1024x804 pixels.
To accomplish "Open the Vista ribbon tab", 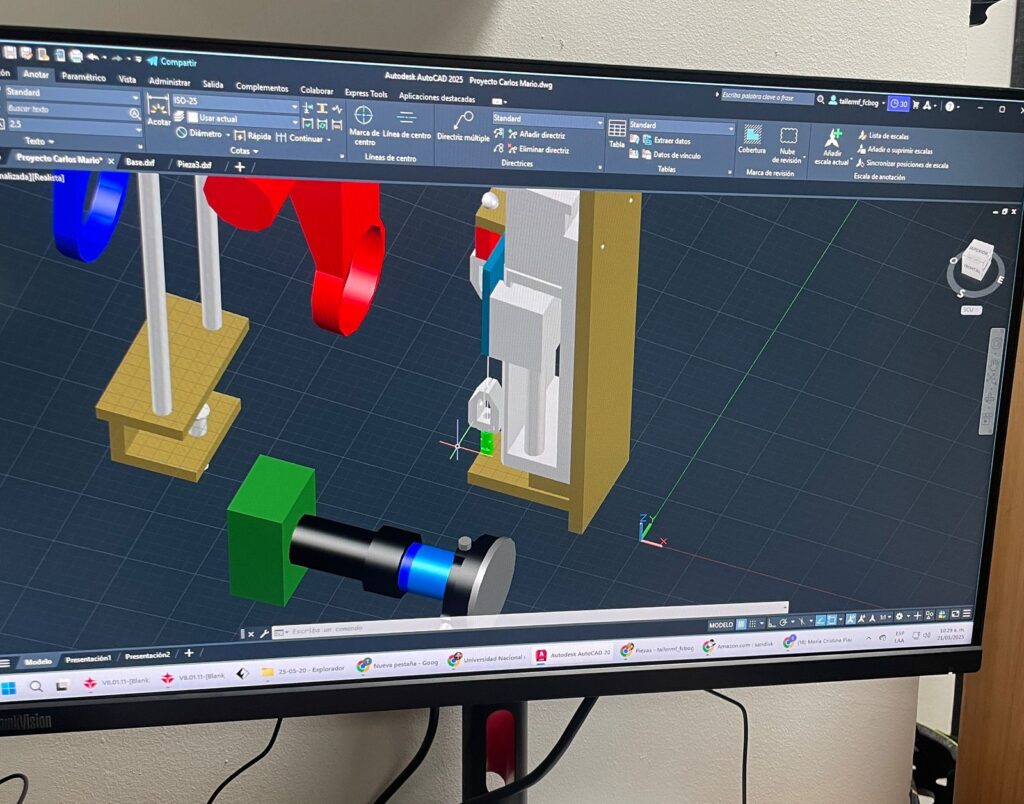I will click(127, 79).
